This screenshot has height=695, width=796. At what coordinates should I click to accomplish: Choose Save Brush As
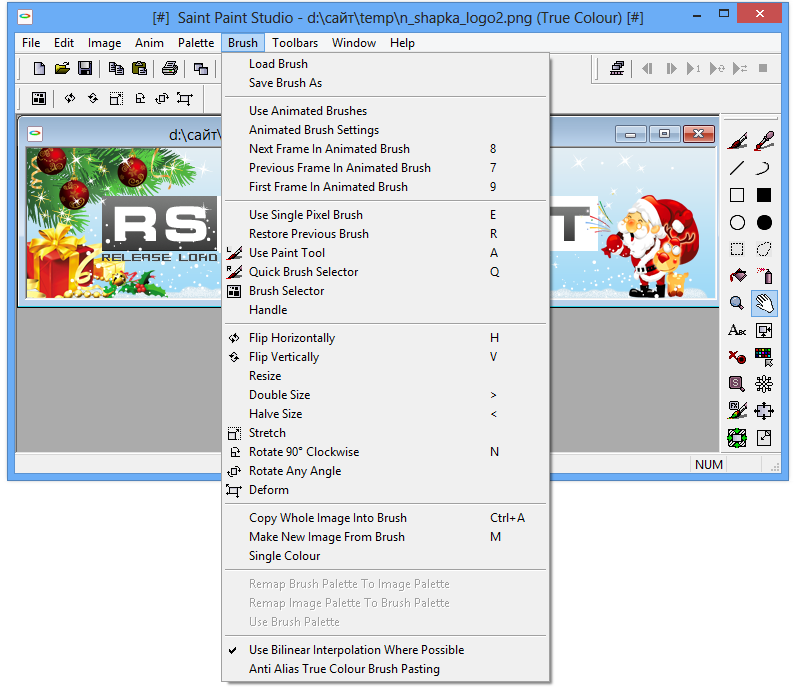(385, 83)
